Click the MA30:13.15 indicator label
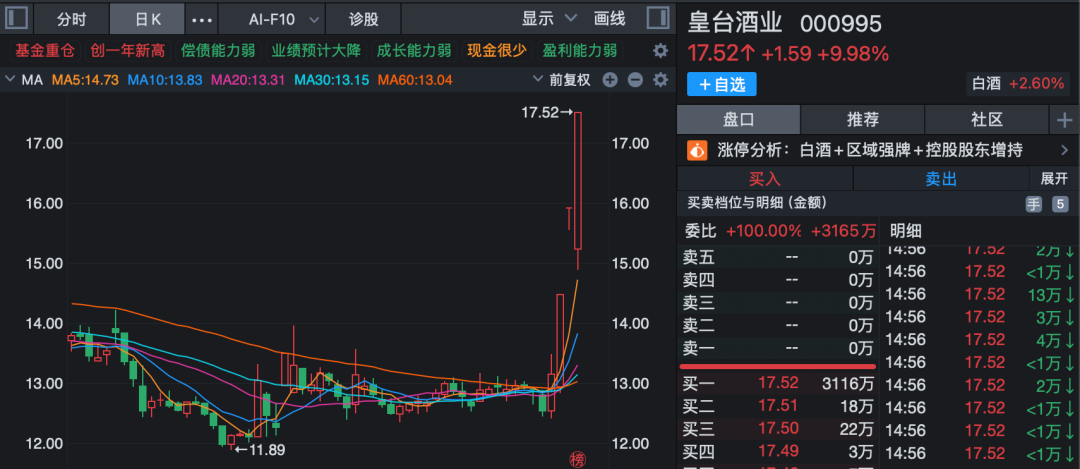Image resolution: width=1080 pixels, height=469 pixels. (332, 80)
